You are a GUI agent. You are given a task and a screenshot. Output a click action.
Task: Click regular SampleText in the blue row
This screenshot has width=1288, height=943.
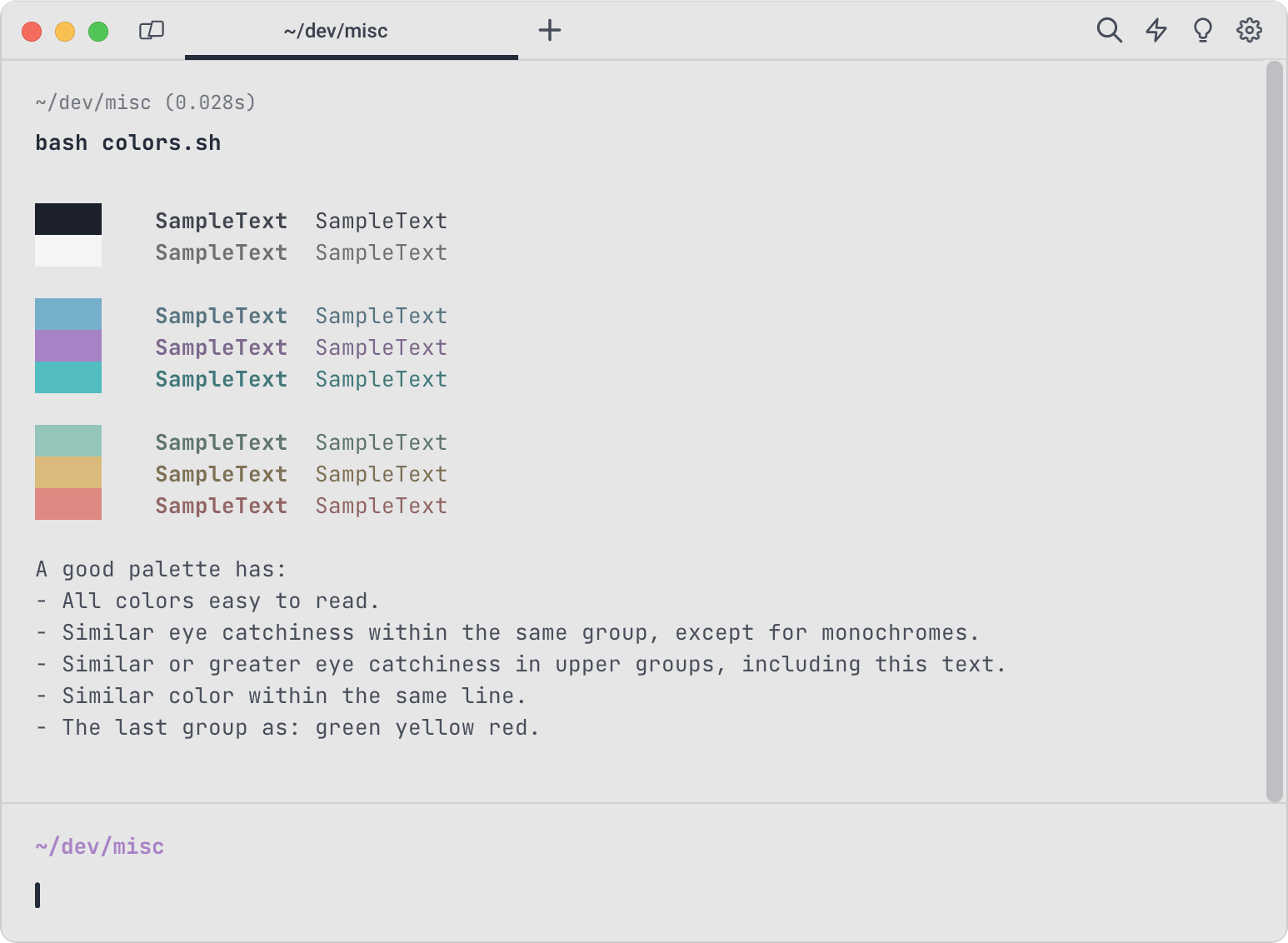click(x=382, y=316)
